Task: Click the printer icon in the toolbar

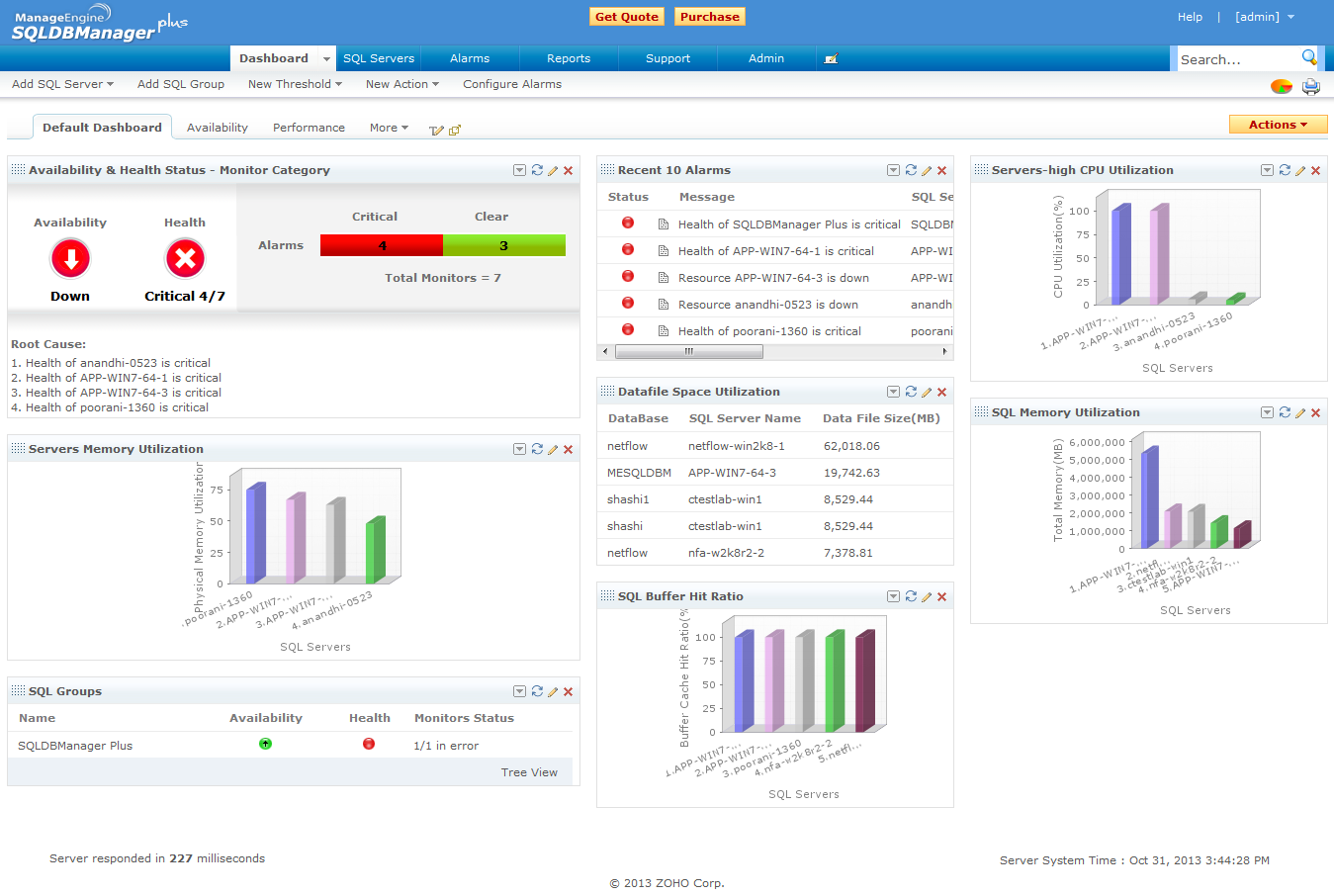Action: click(1310, 87)
